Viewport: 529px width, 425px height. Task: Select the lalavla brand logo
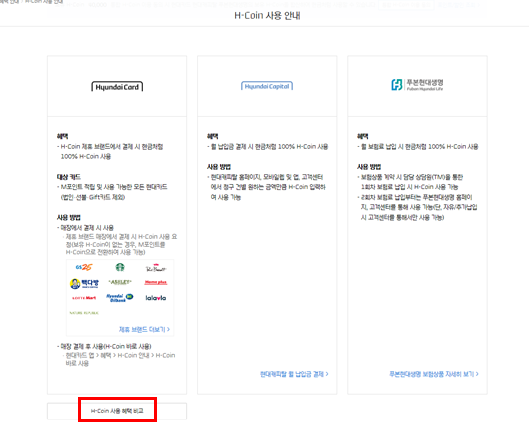[156, 298]
